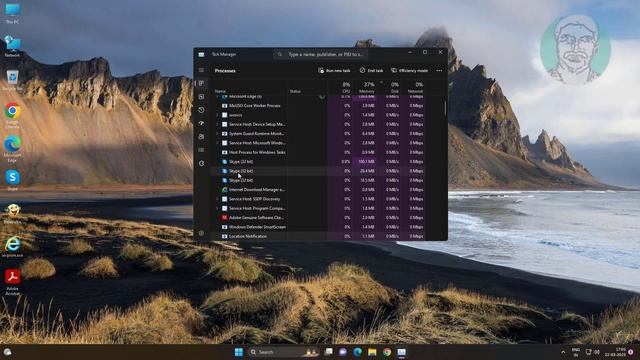Select Adobe Genuine Software Client process

[x=319, y=218]
